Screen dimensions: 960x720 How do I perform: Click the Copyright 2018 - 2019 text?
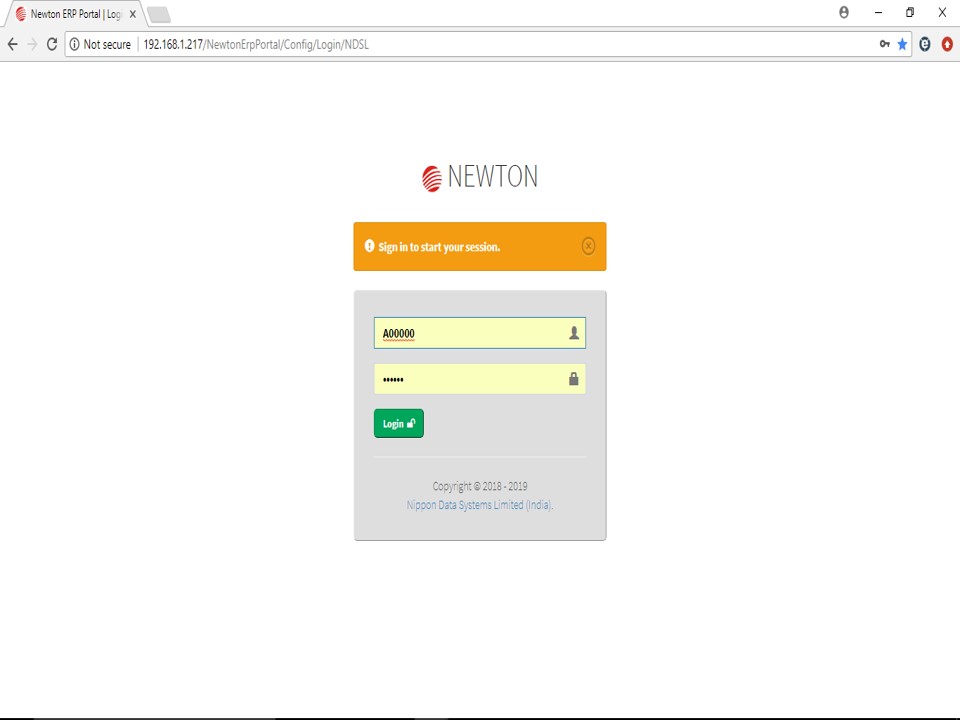480,486
